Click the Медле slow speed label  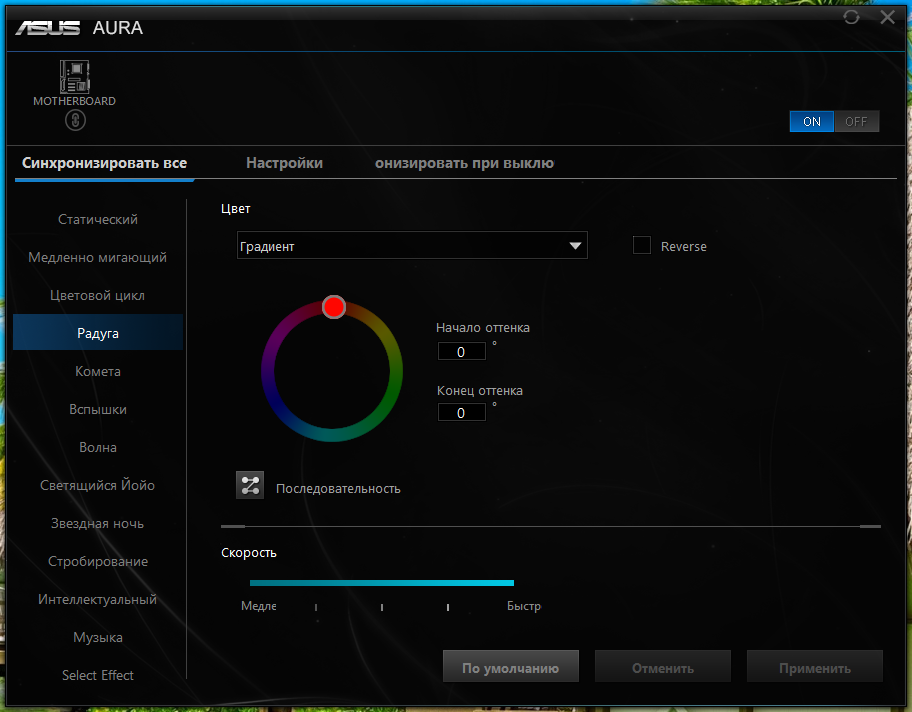point(258,606)
